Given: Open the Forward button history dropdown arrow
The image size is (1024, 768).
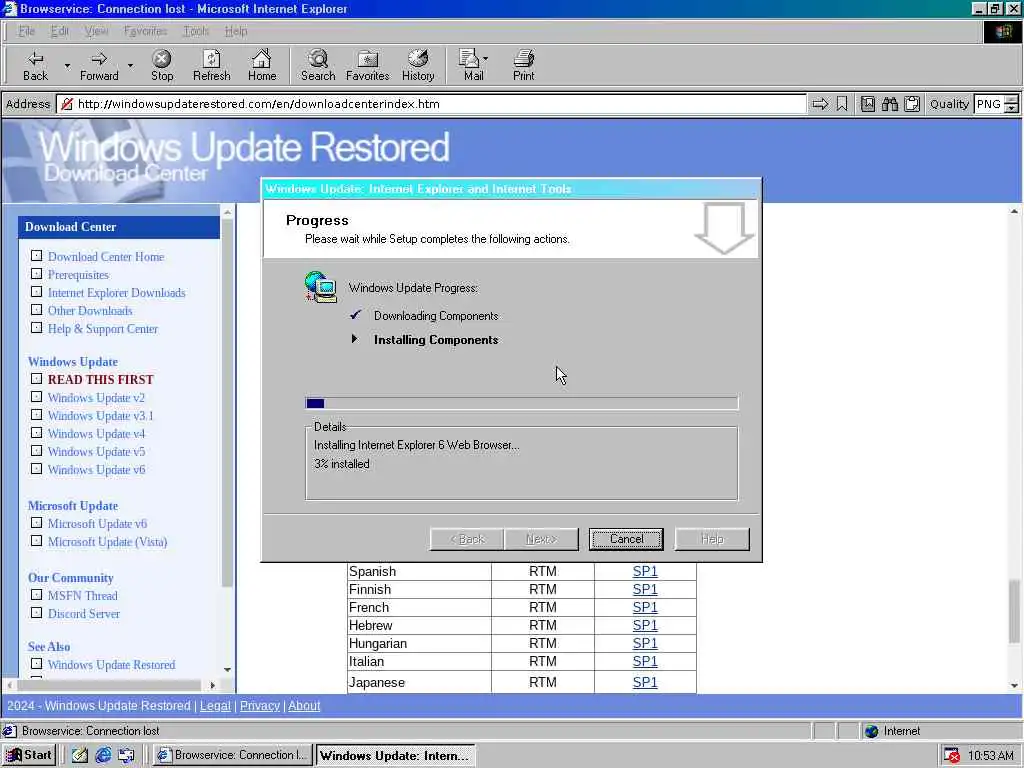Looking at the screenshot, I should pyautogui.click(x=130, y=65).
